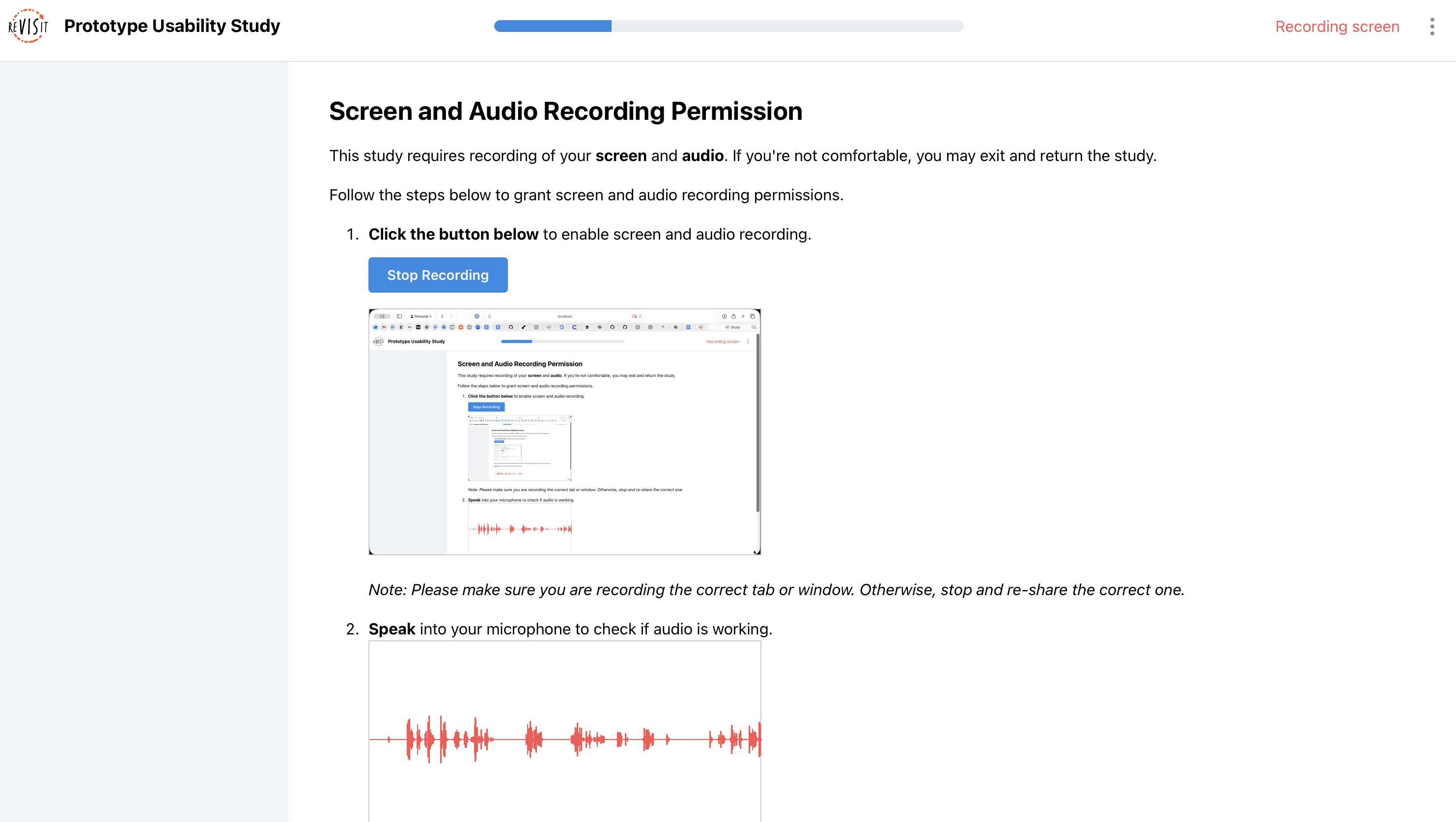Image resolution: width=1456 pixels, height=822 pixels.
Task: Click the new tab plus icon in the embedded screenshot
Action: point(743,316)
